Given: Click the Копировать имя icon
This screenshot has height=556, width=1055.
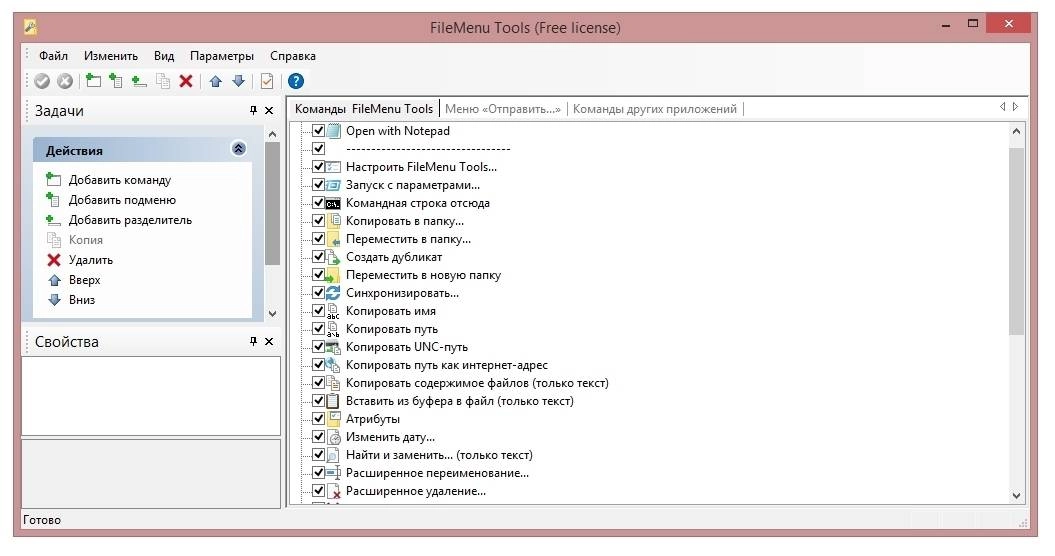Looking at the screenshot, I should pyautogui.click(x=334, y=311).
